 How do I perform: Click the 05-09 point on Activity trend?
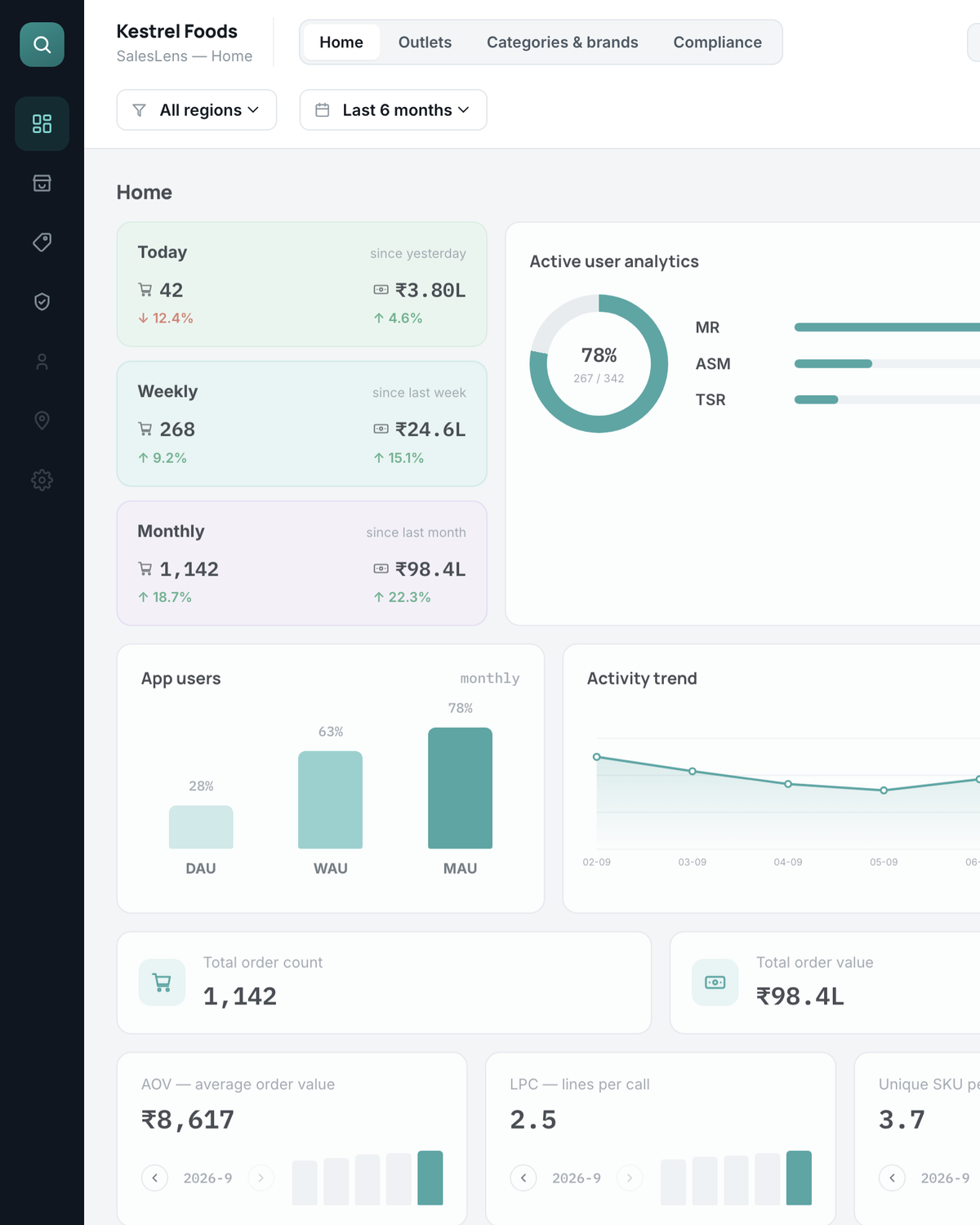[x=884, y=791]
